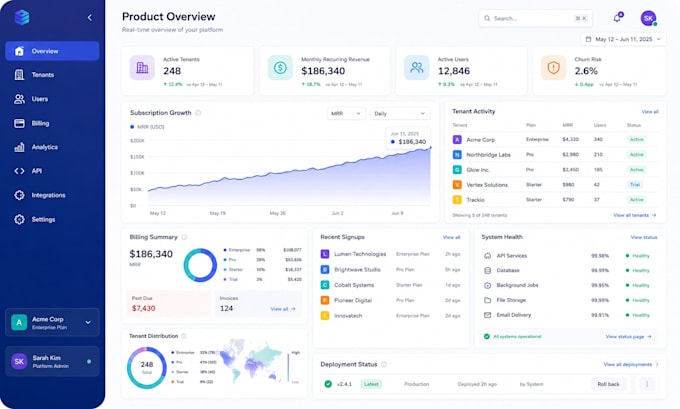Click the Past Due $7,430 card
This screenshot has height=409, width=680.
(169, 304)
